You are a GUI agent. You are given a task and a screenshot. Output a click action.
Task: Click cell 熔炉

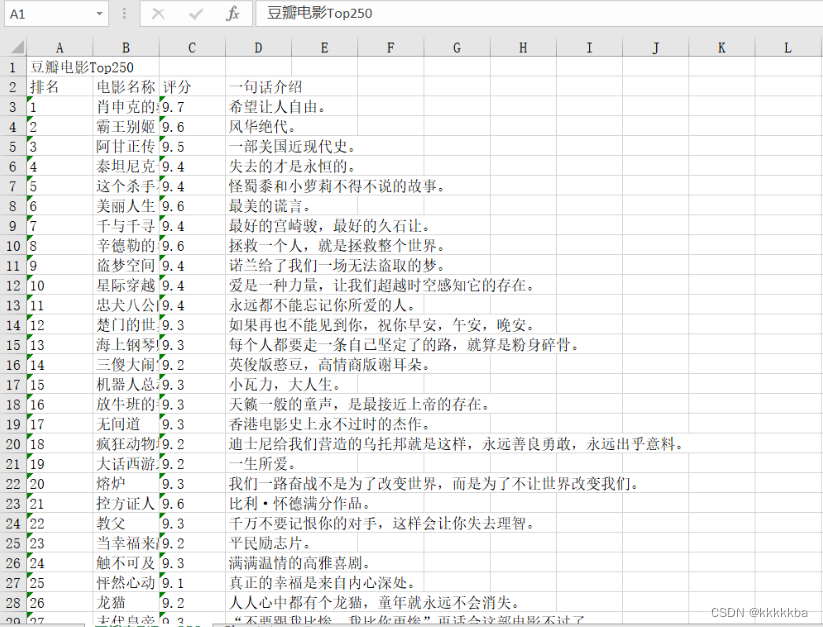[x=126, y=484]
